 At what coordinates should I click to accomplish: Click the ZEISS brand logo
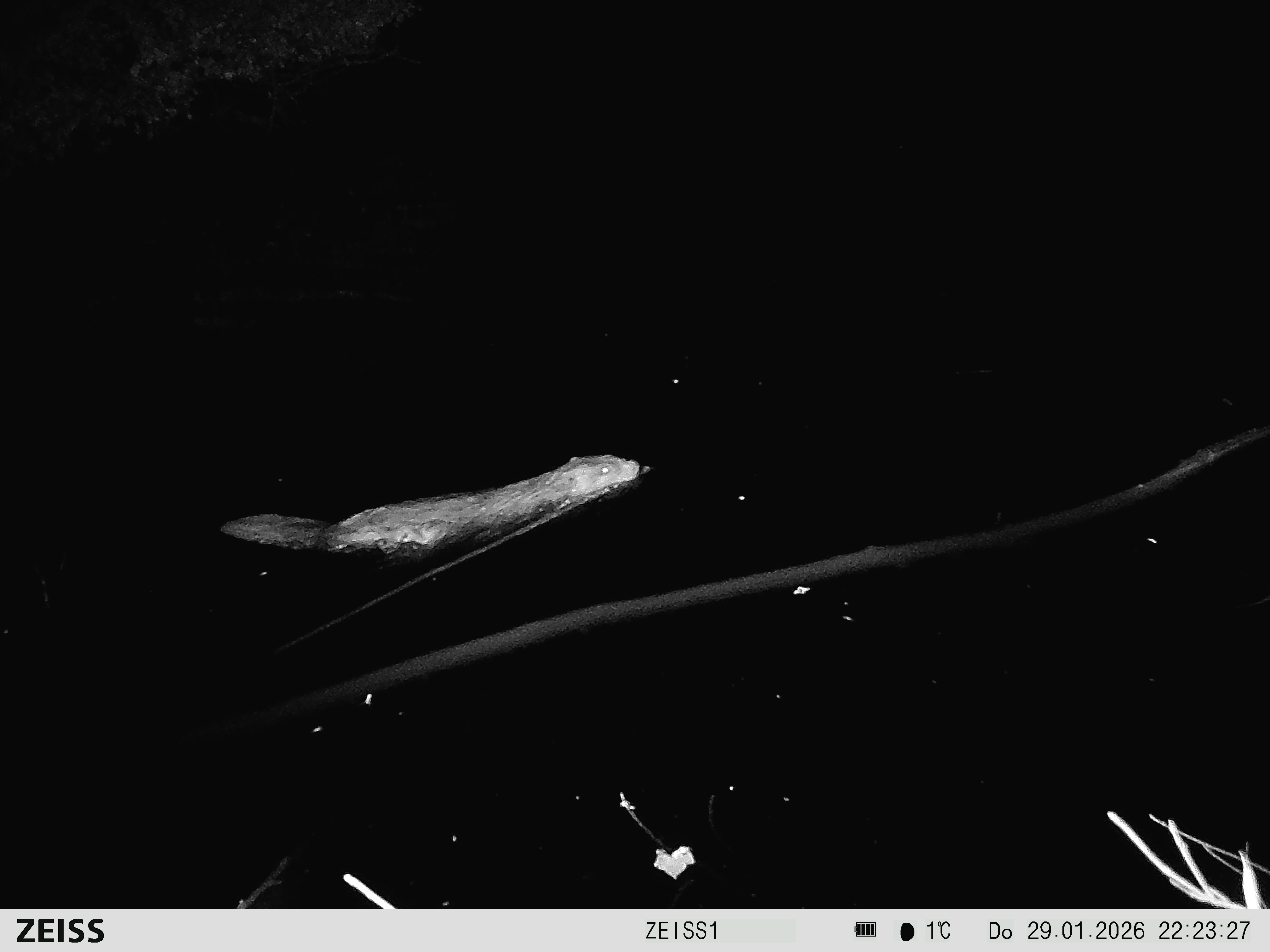60,931
